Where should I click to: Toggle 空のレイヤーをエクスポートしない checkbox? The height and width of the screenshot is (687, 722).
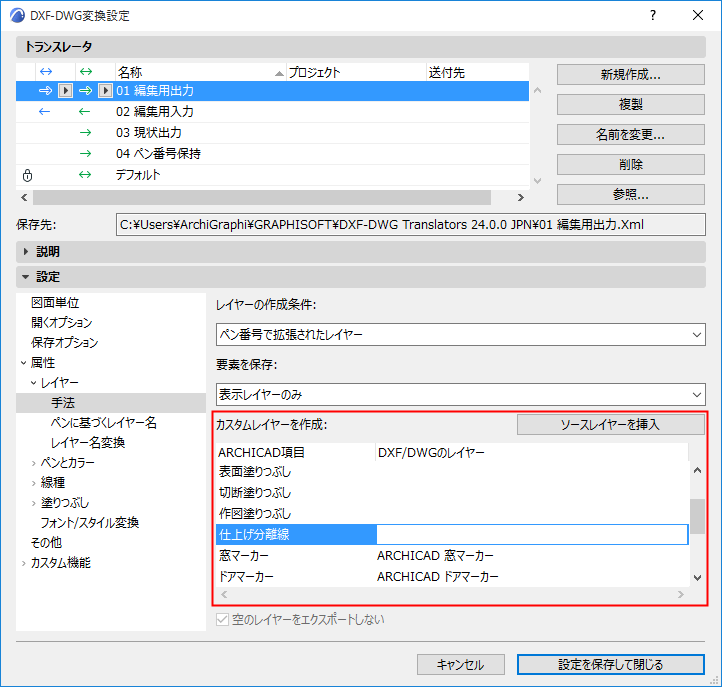pos(222,620)
